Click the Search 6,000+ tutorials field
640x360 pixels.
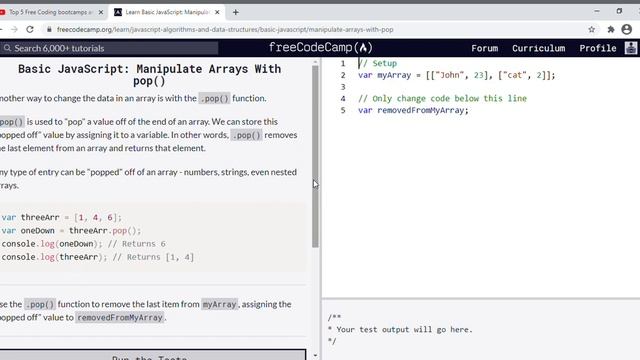tap(109, 48)
